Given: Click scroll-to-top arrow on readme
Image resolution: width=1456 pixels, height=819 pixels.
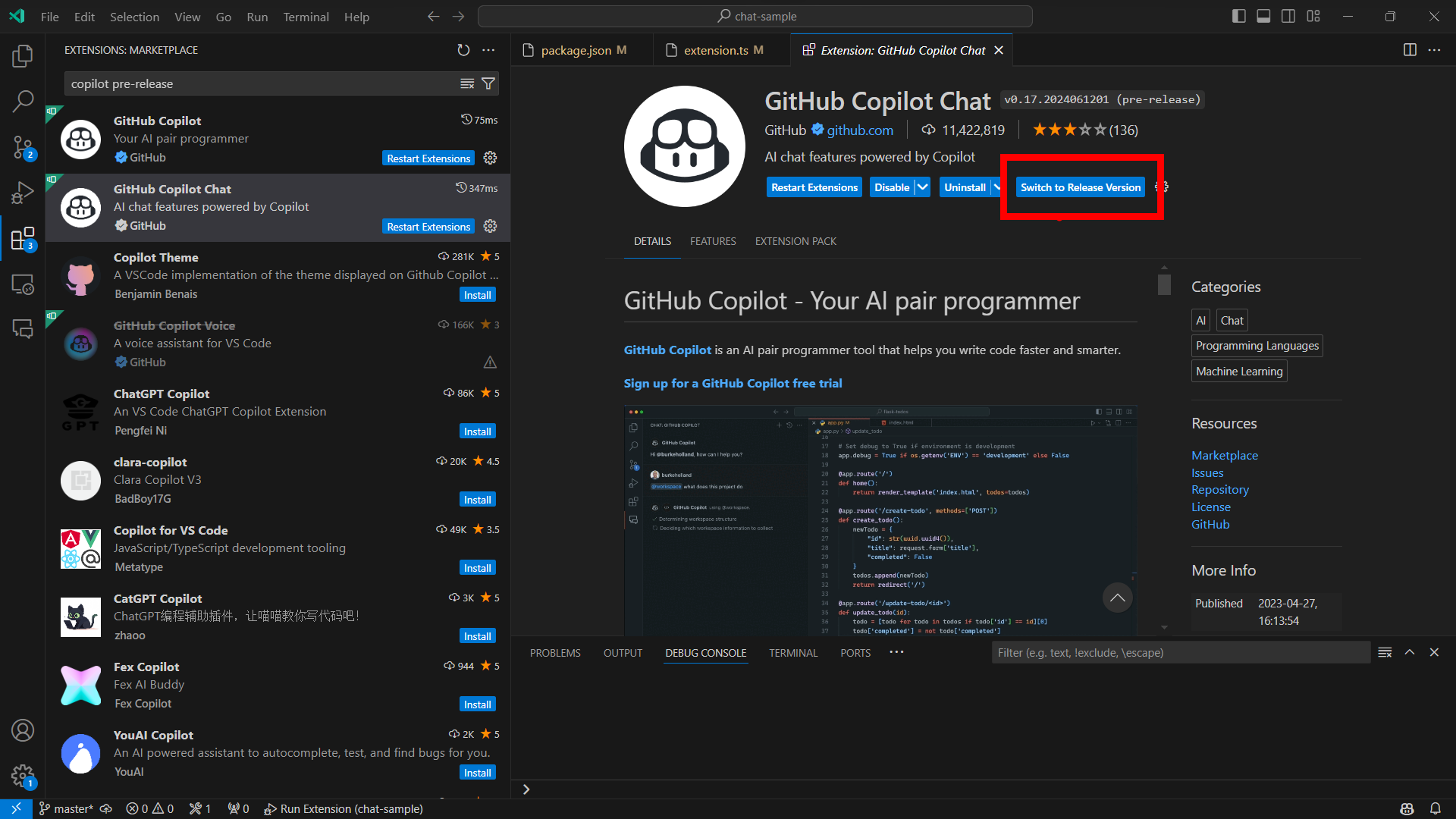Looking at the screenshot, I should [x=1117, y=598].
